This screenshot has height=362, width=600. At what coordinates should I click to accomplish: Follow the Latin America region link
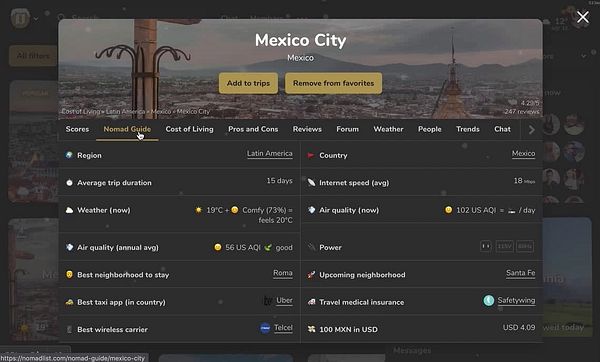(x=270, y=154)
